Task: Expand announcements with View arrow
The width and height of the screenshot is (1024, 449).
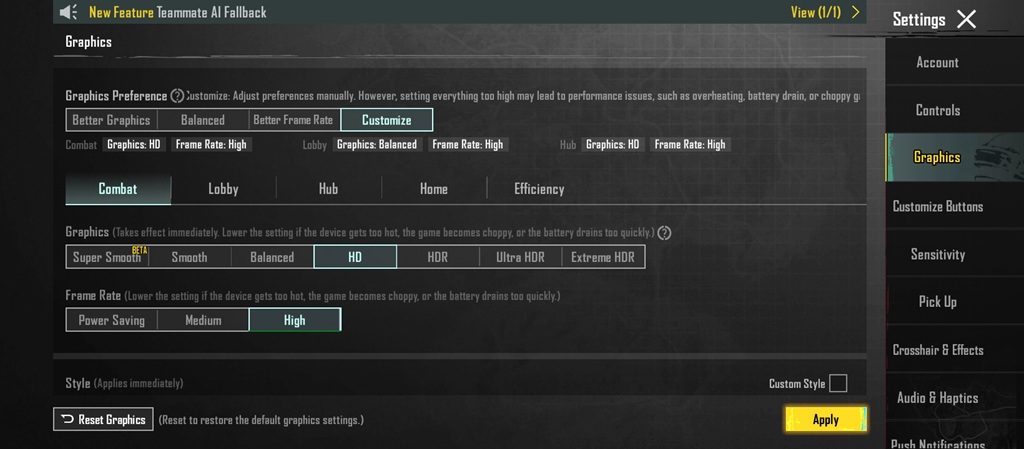Action: (855, 12)
